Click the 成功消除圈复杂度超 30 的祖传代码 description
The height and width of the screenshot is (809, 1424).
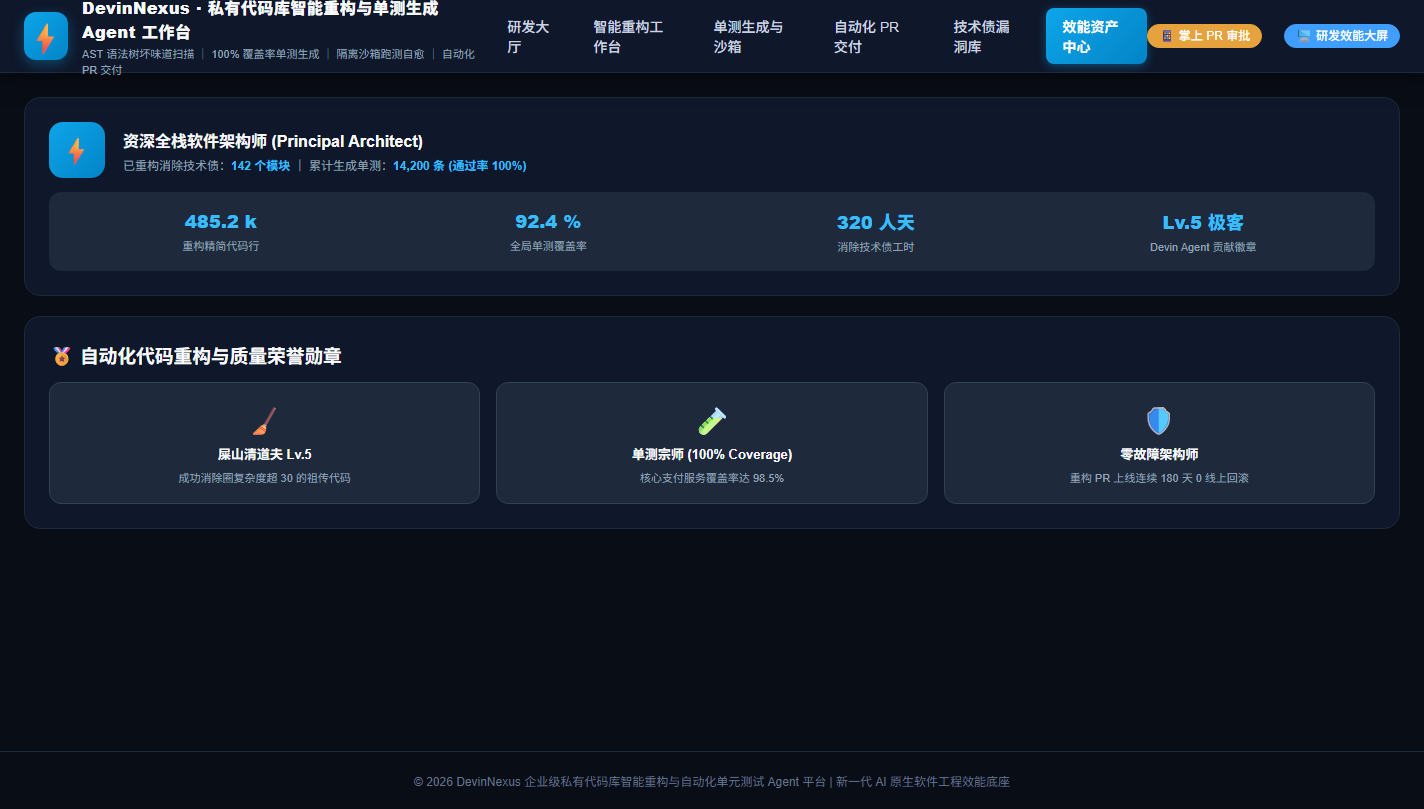264,478
